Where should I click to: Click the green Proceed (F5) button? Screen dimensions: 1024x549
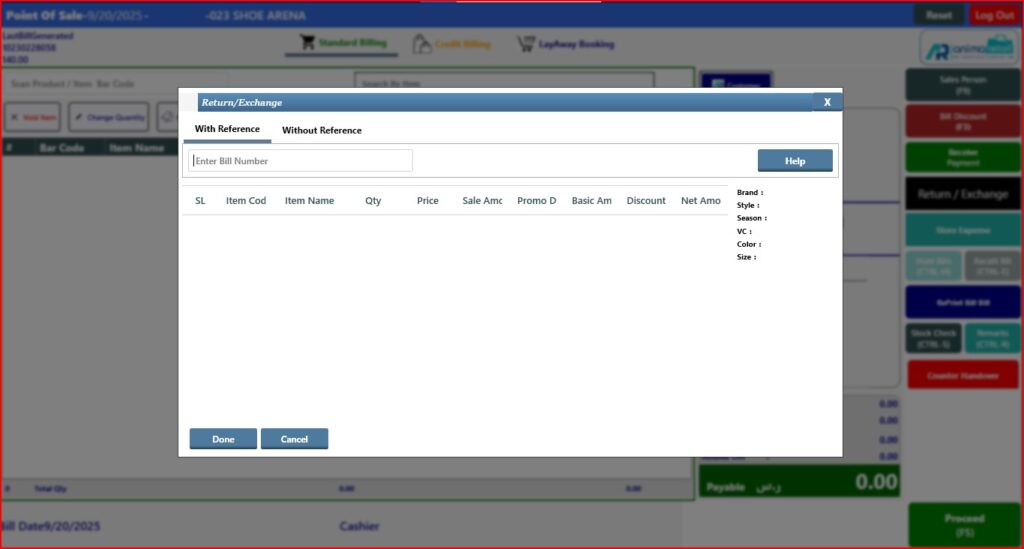(x=964, y=525)
